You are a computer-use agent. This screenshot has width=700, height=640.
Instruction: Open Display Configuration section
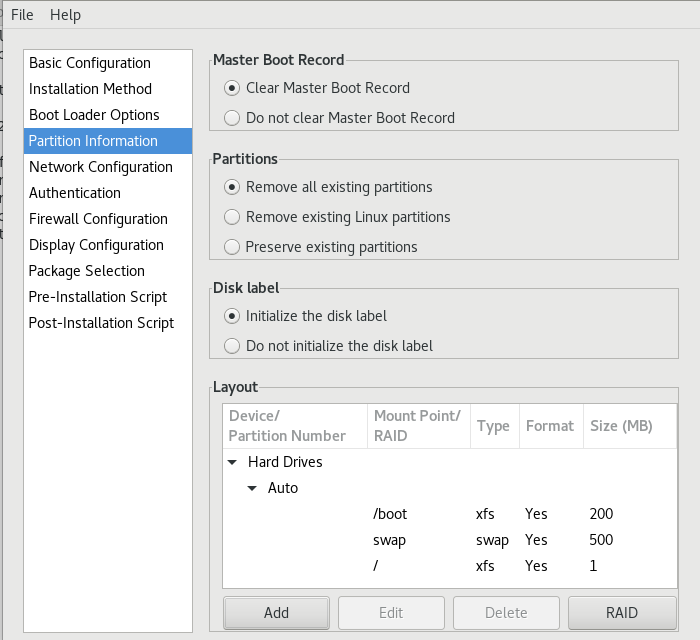[x=108, y=245]
